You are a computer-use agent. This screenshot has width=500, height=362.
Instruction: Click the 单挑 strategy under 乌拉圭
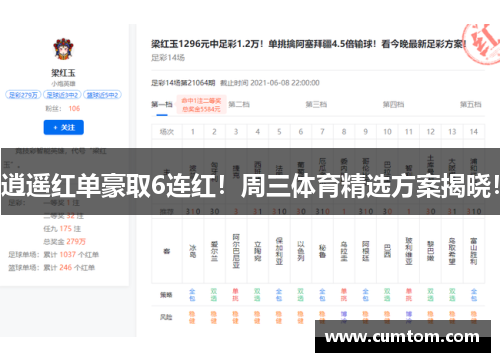tap(344, 295)
